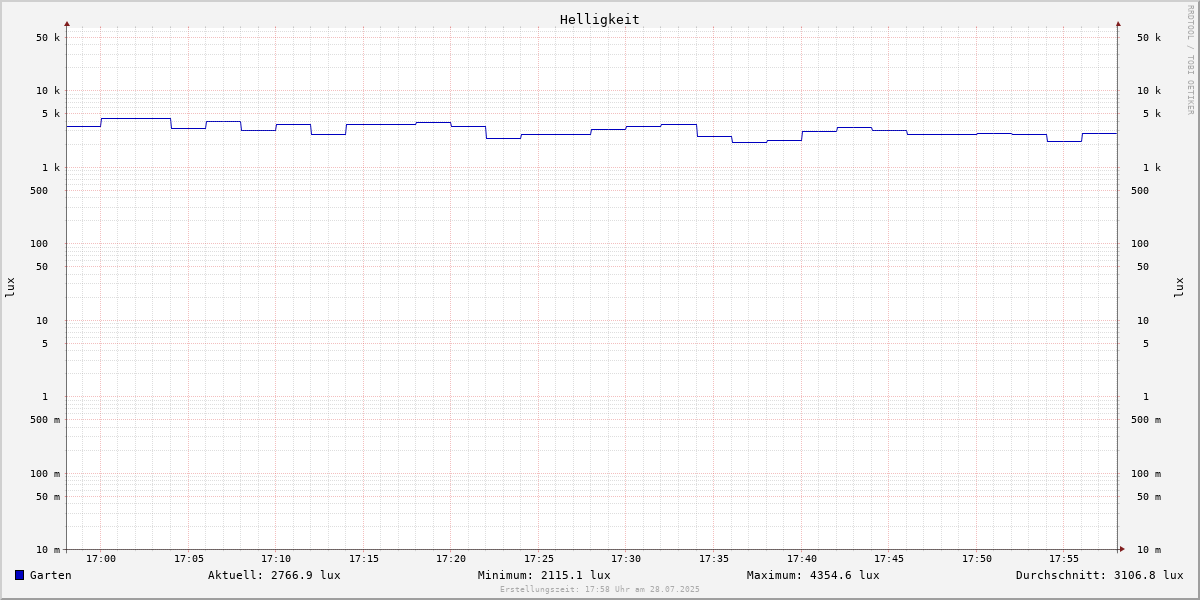Click the Garten legend label
The height and width of the screenshot is (600, 1200).
click(x=51, y=575)
